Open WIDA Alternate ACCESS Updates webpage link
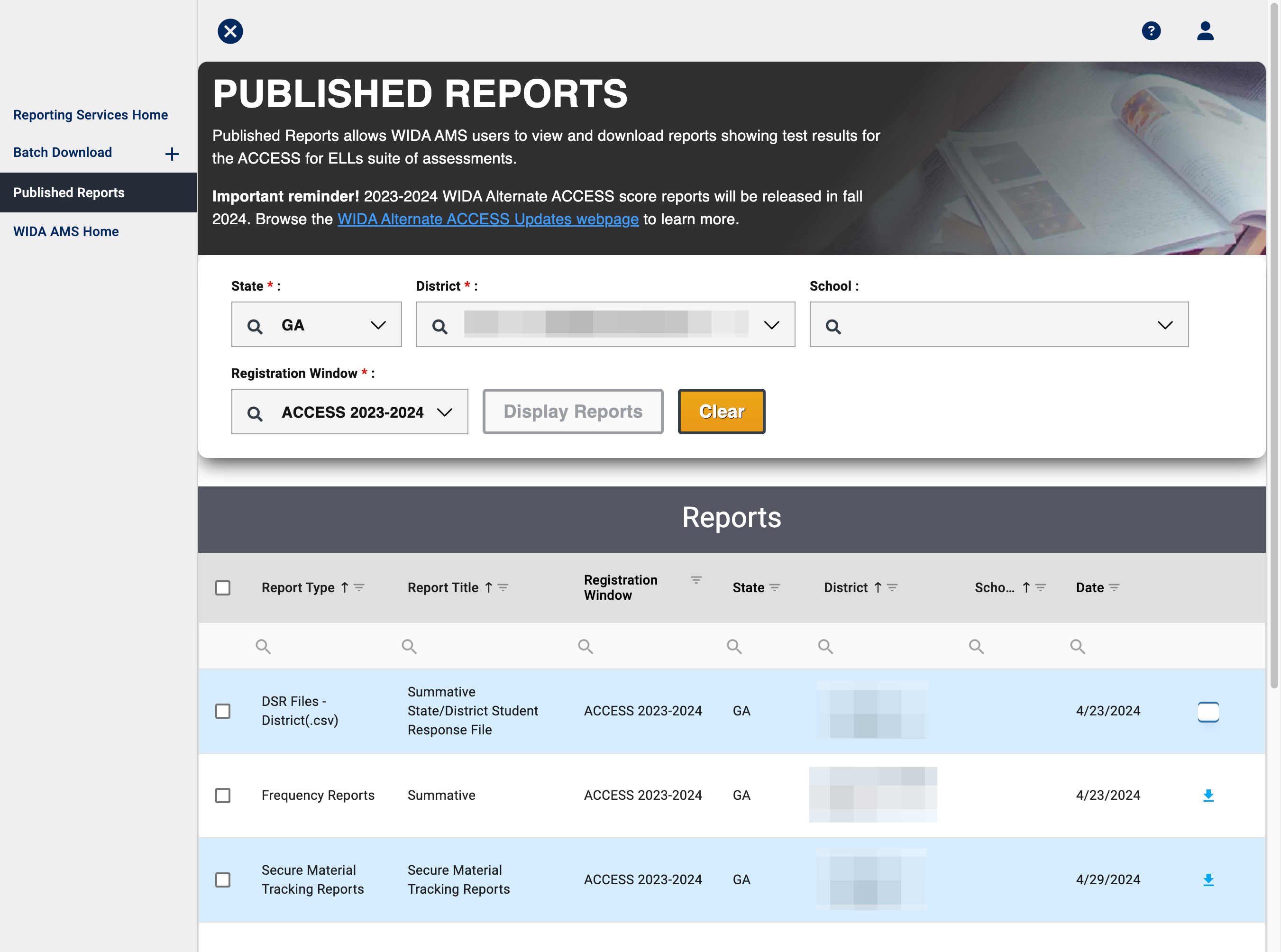The height and width of the screenshot is (952, 1281). pos(488,219)
